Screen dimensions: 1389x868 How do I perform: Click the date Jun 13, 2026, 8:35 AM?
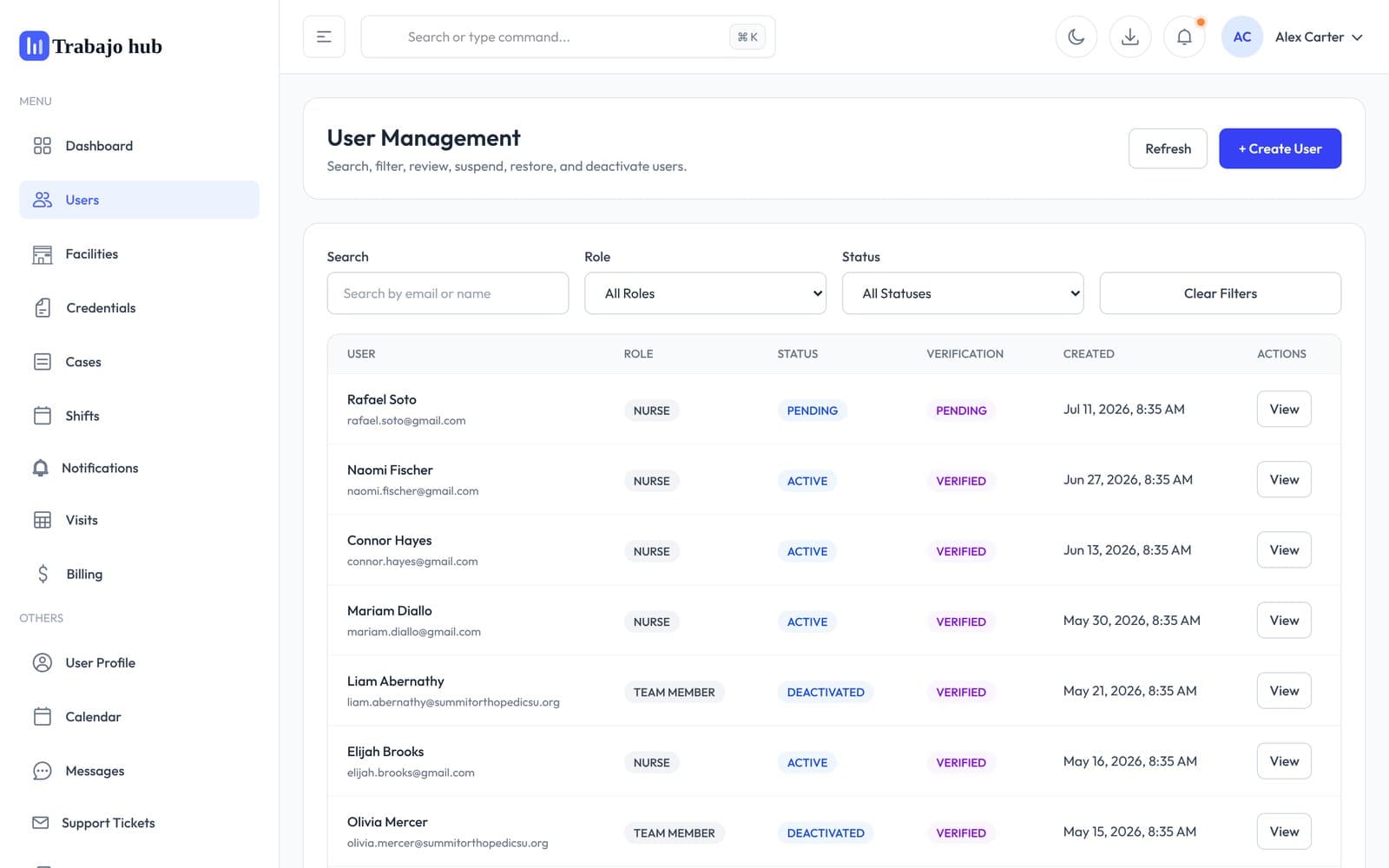tap(1127, 549)
